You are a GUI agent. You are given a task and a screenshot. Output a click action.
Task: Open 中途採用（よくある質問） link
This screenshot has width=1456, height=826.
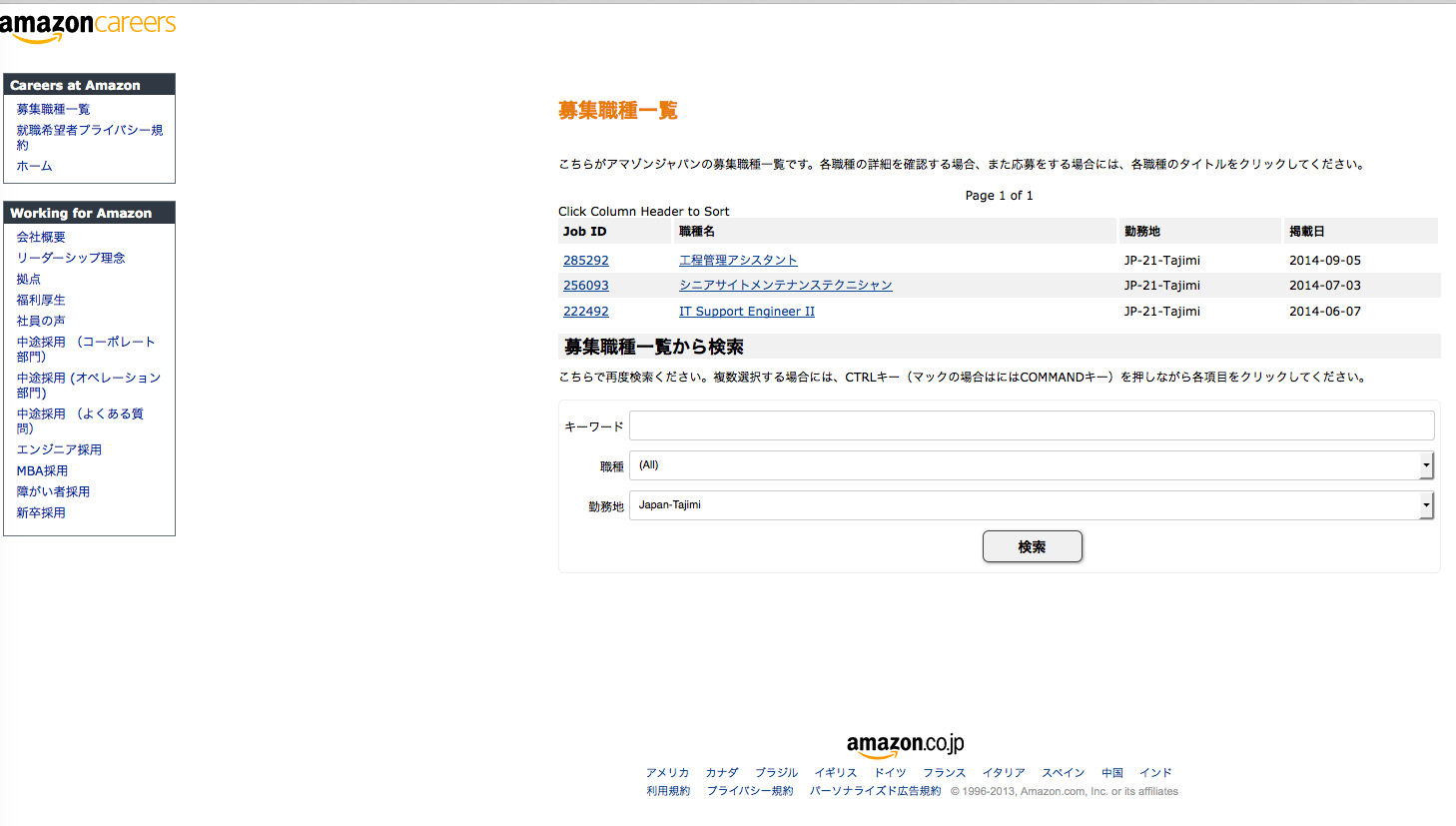(x=80, y=420)
